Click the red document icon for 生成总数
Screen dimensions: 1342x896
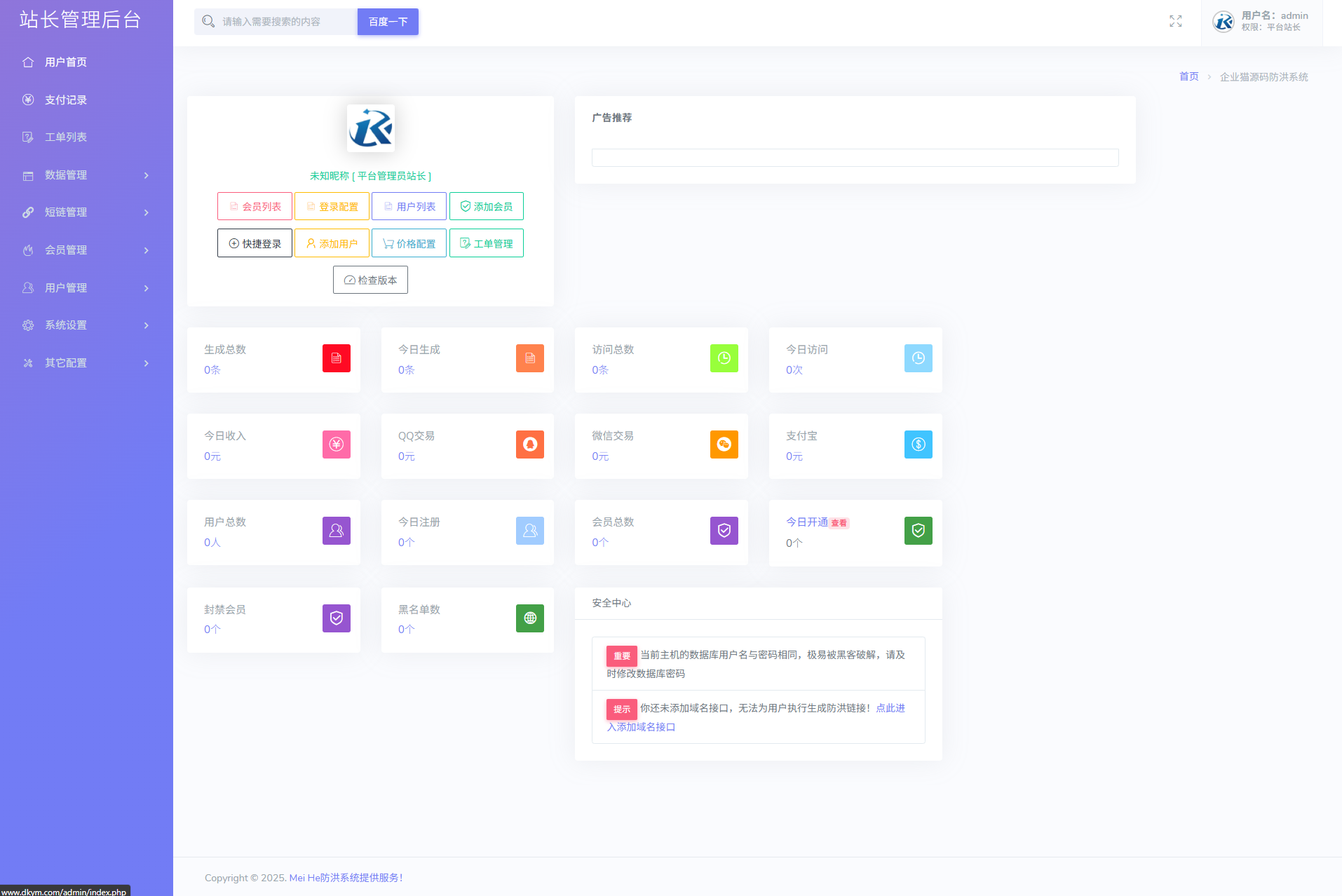click(x=336, y=358)
